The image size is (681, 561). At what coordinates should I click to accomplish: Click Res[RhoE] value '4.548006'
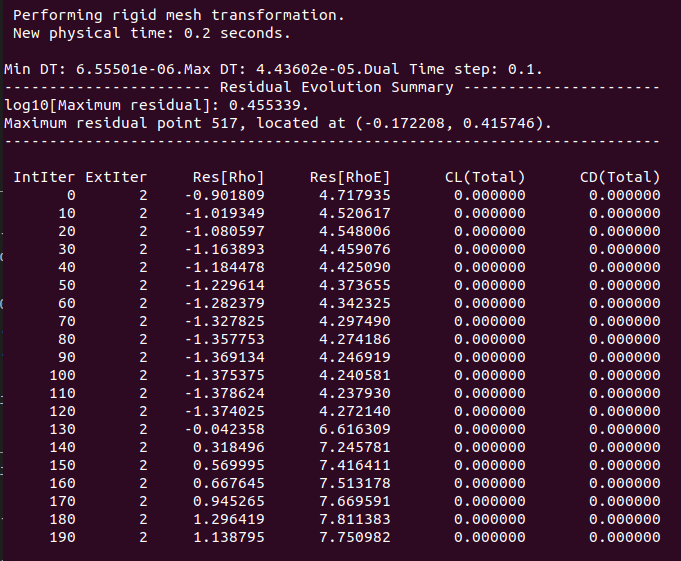pyautogui.click(x=355, y=231)
